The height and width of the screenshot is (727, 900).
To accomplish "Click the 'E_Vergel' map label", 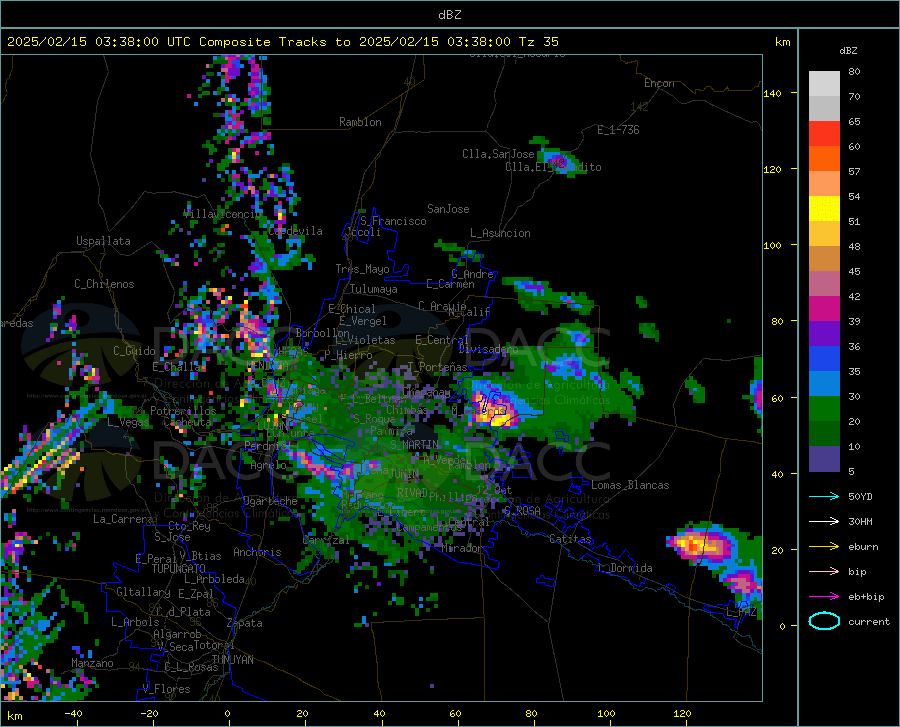I will pyautogui.click(x=362, y=321).
